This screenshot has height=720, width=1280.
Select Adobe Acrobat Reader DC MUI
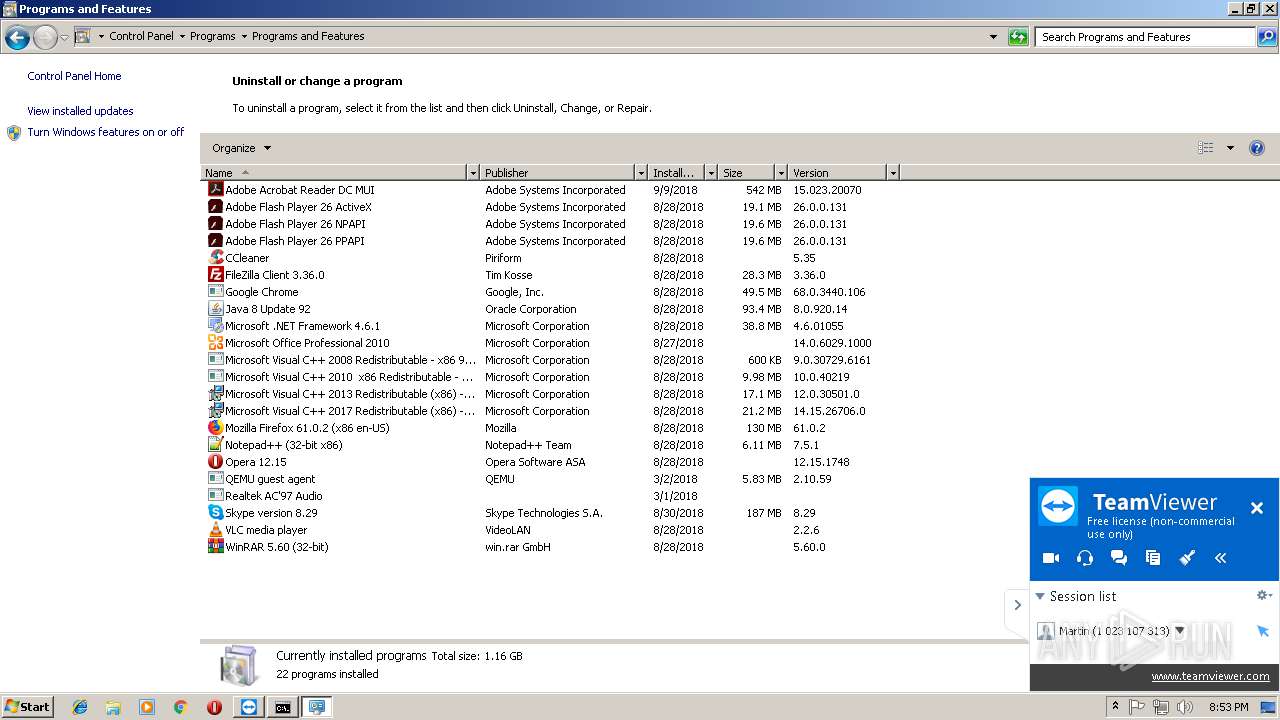300,190
